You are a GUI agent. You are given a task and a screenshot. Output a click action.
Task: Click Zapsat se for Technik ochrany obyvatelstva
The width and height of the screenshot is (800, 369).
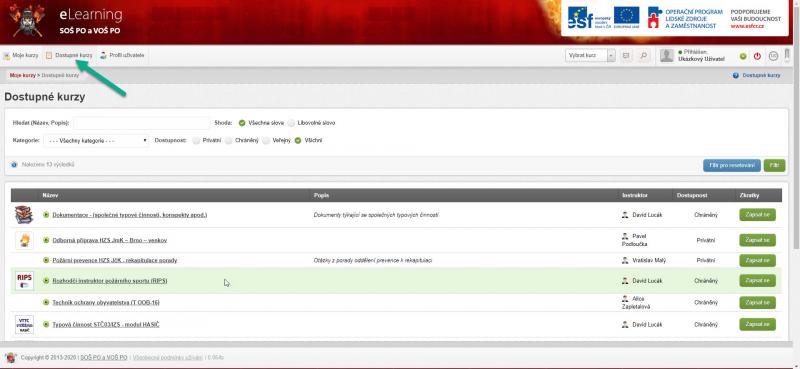pyautogui.click(x=757, y=303)
